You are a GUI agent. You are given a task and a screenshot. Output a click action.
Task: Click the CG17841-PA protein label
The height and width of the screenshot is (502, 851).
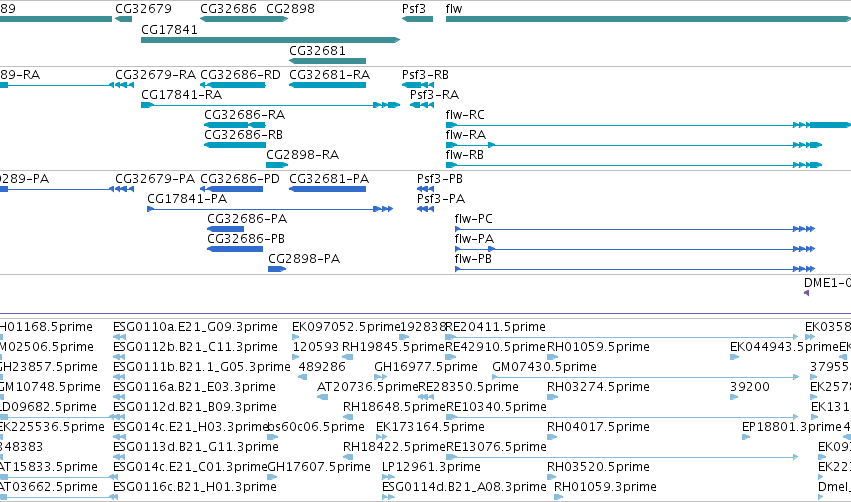(187, 199)
